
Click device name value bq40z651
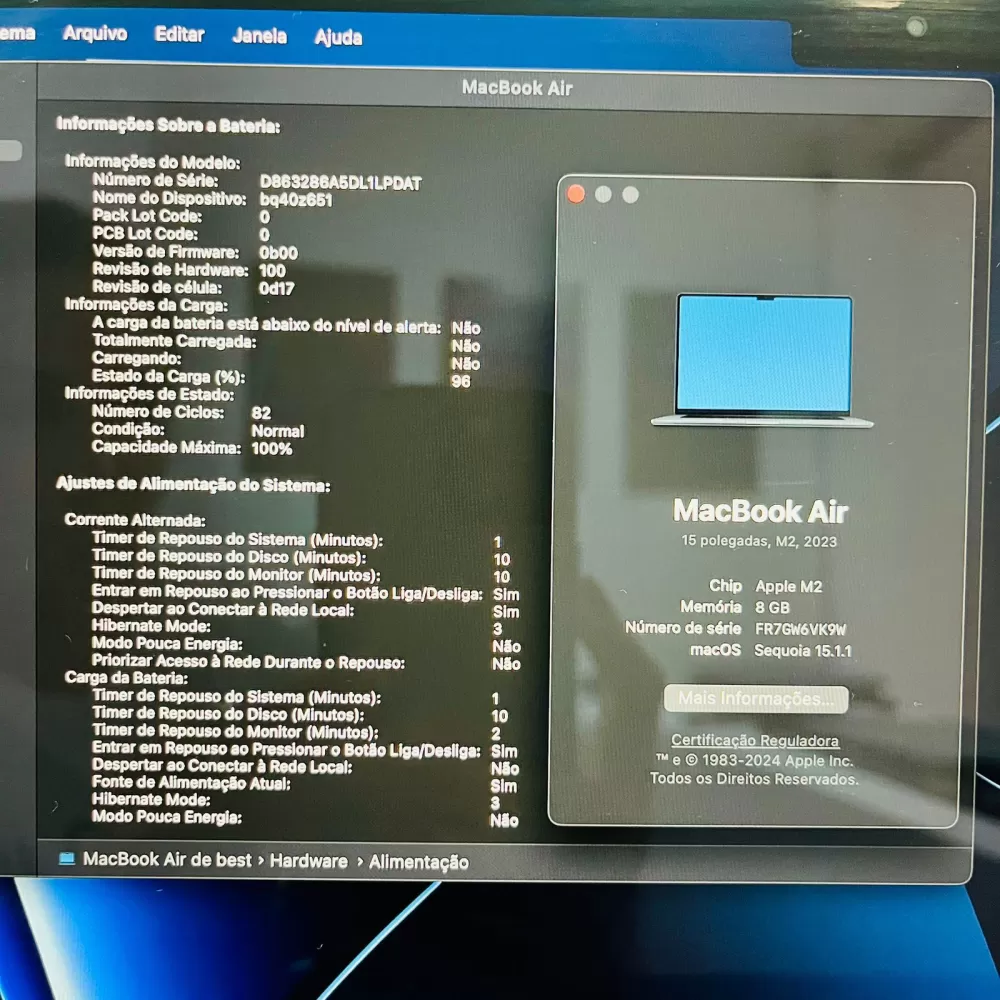pyautogui.click(x=296, y=200)
